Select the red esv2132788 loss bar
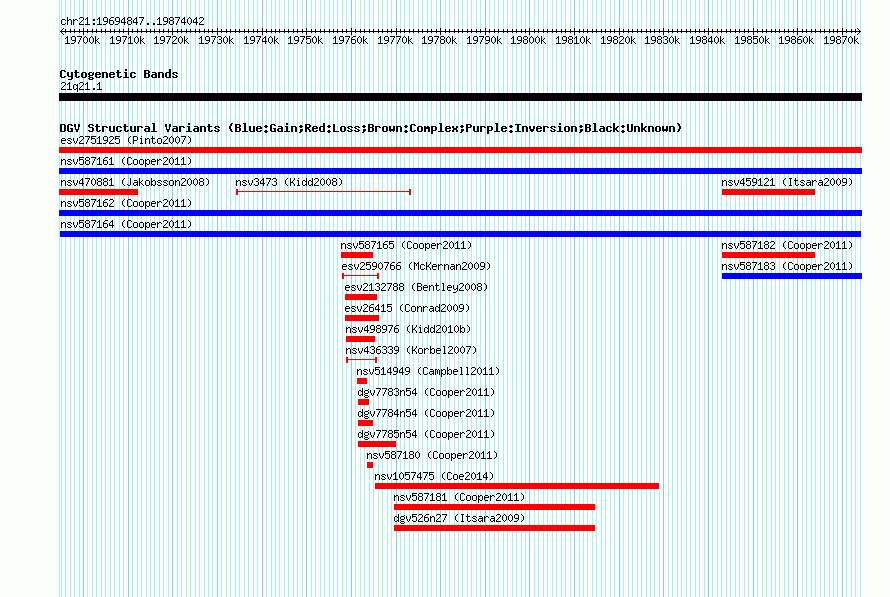 (361, 297)
